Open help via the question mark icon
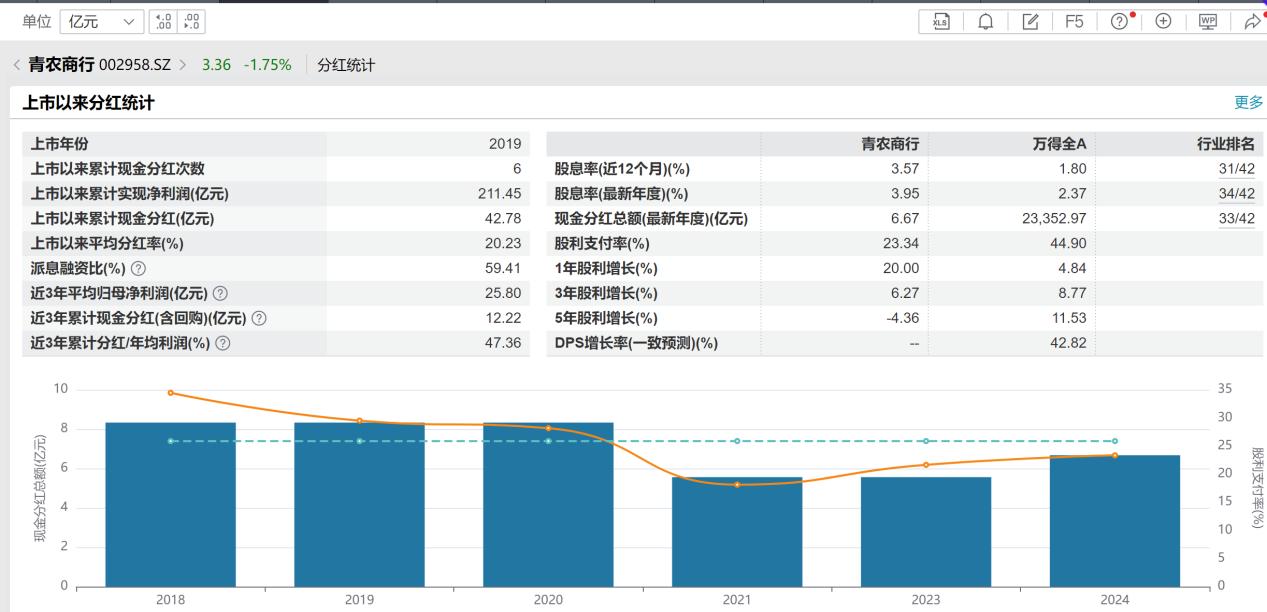The width and height of the screenshot is (1267, 612). (x=1120, y=21)
